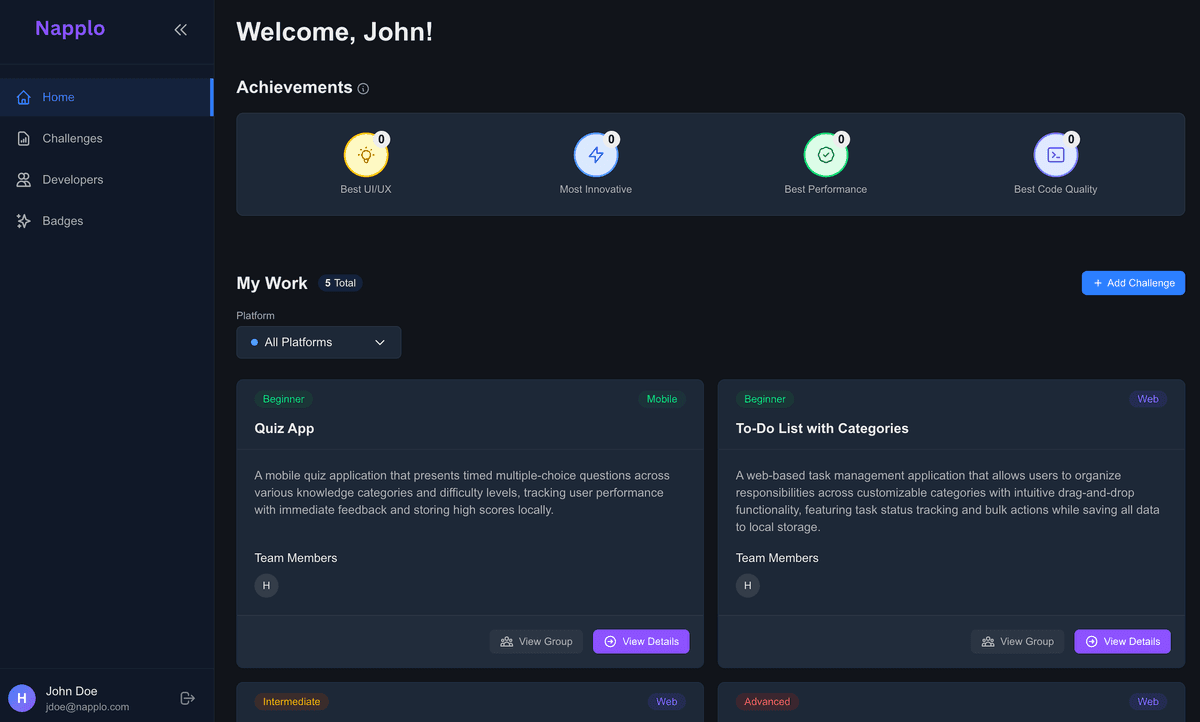
Task: Click the H team member avatar on Quiz App
Action: click(266, 585)
